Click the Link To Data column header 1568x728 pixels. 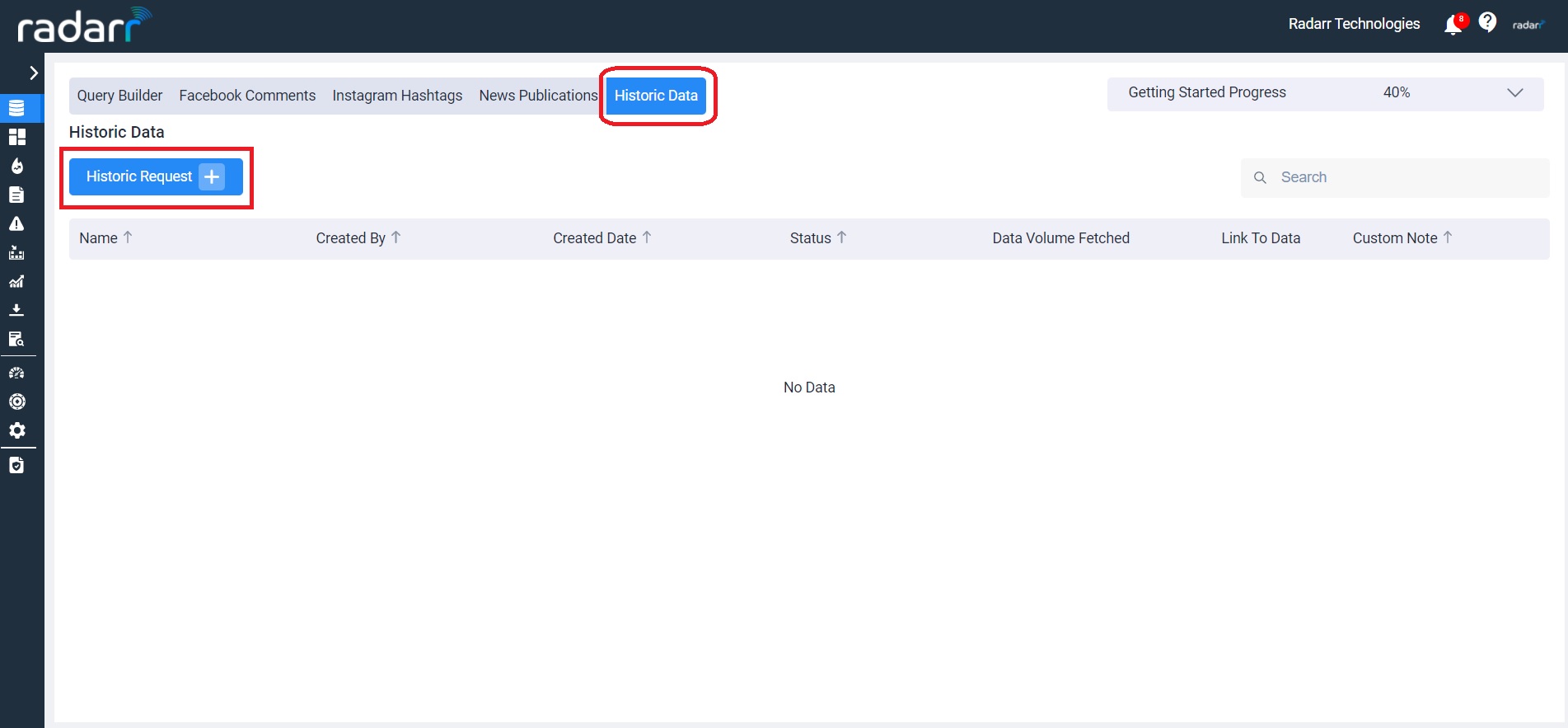1261,238
